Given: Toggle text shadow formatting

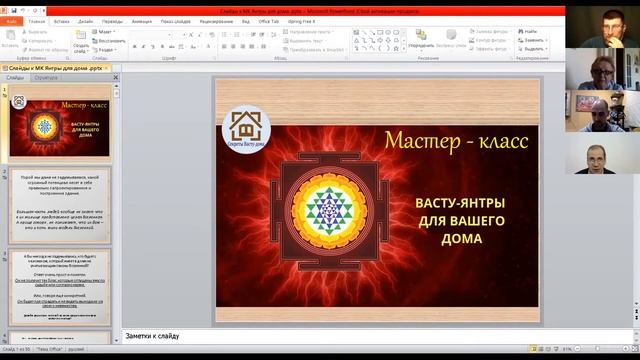Looking at the screenshot, I should pos(162,47).
